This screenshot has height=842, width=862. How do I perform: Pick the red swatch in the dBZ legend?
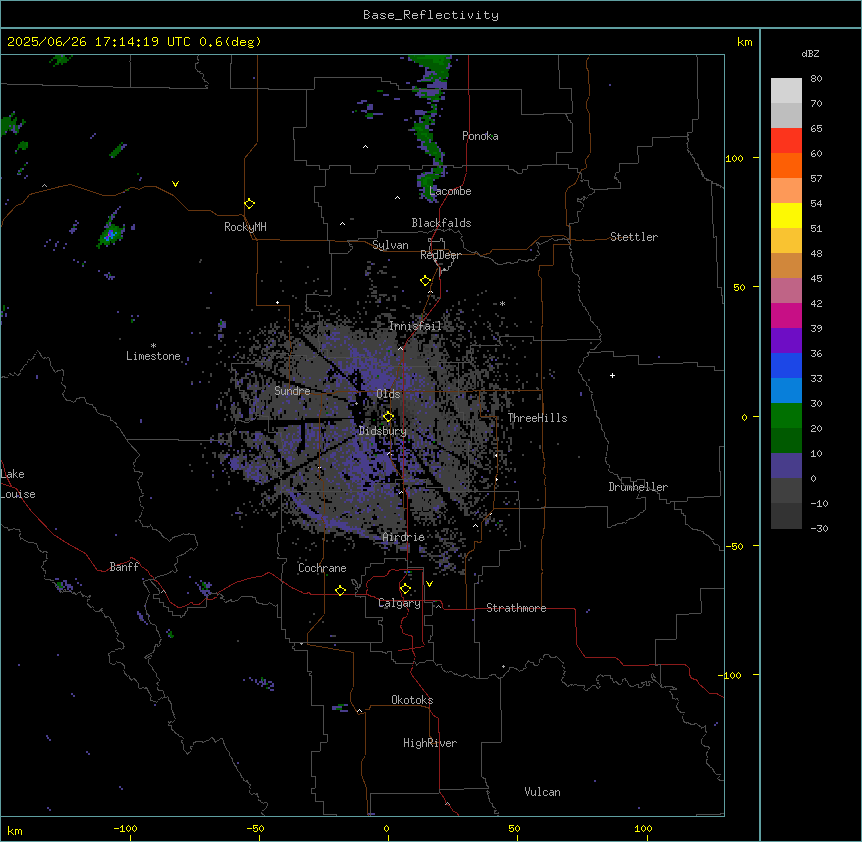[786, 141]
